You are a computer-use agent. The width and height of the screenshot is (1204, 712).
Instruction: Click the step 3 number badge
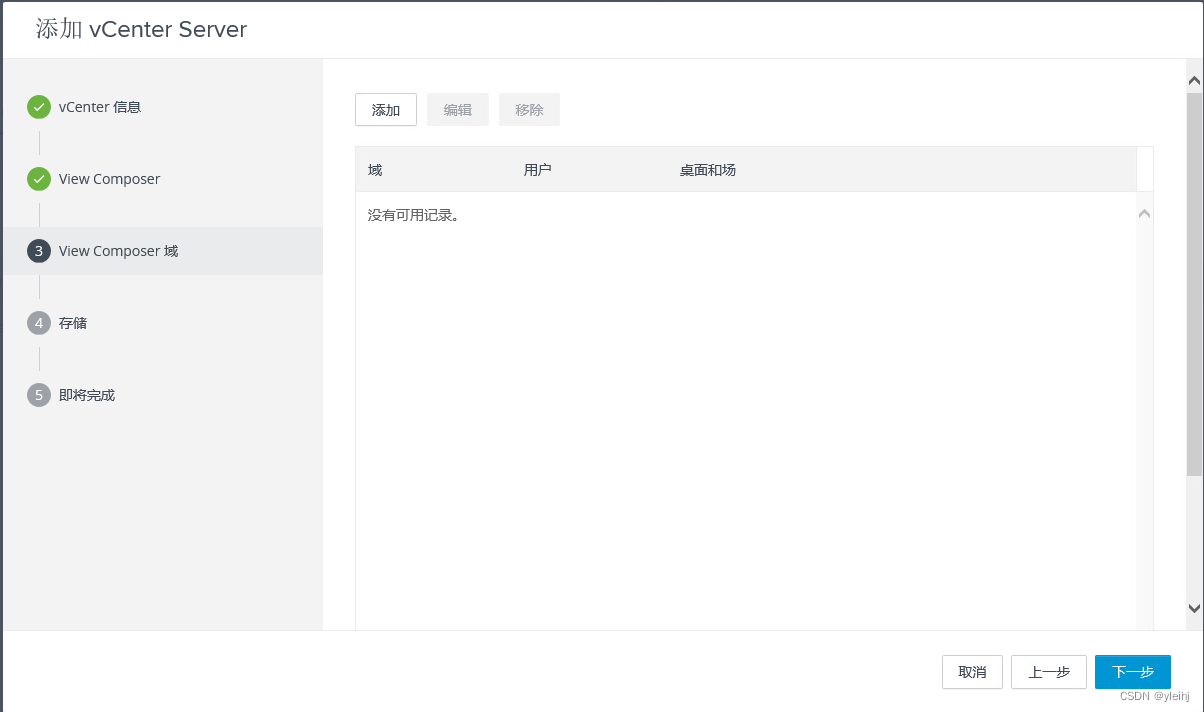click(x=39, y=251)
